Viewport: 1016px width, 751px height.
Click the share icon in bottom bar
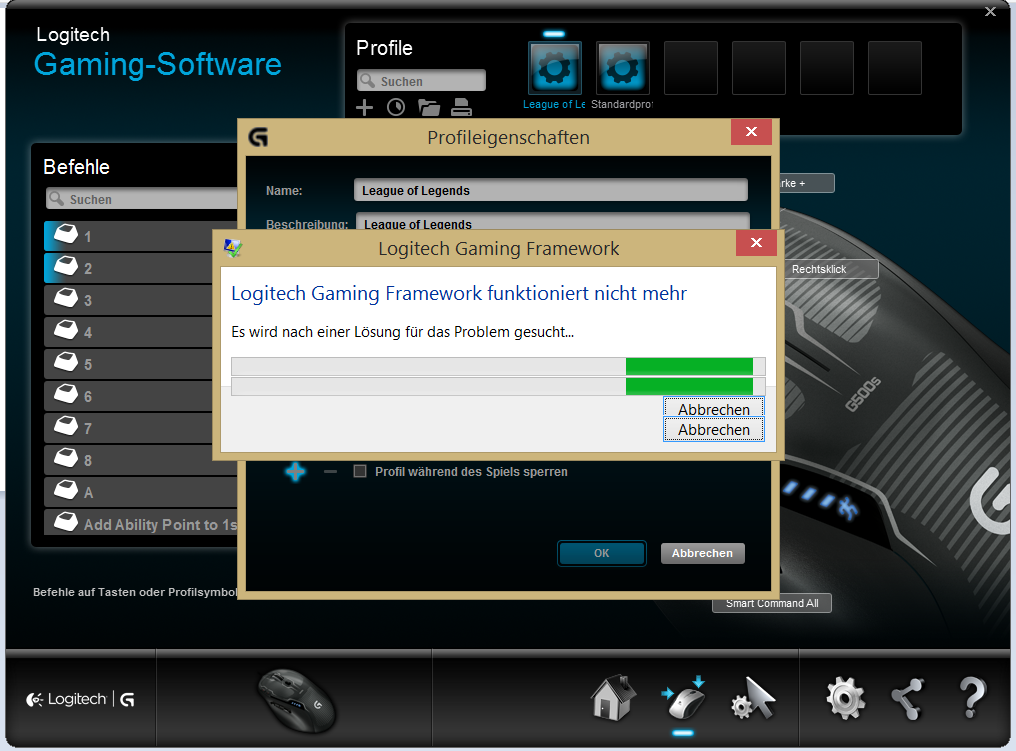(x=908, y=699)
